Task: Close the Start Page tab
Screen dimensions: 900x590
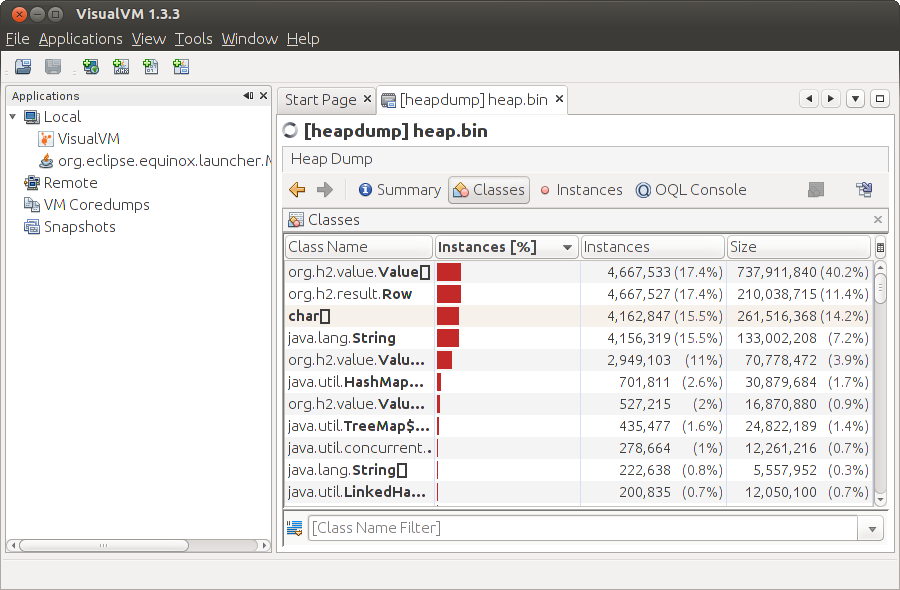Action: (367, 99)
